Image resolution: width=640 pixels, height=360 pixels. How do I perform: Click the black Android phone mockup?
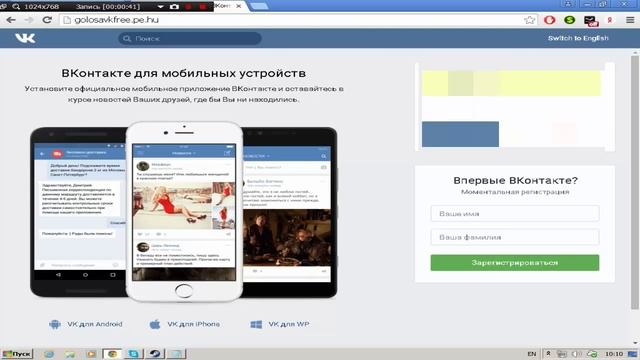pos(78,212)
